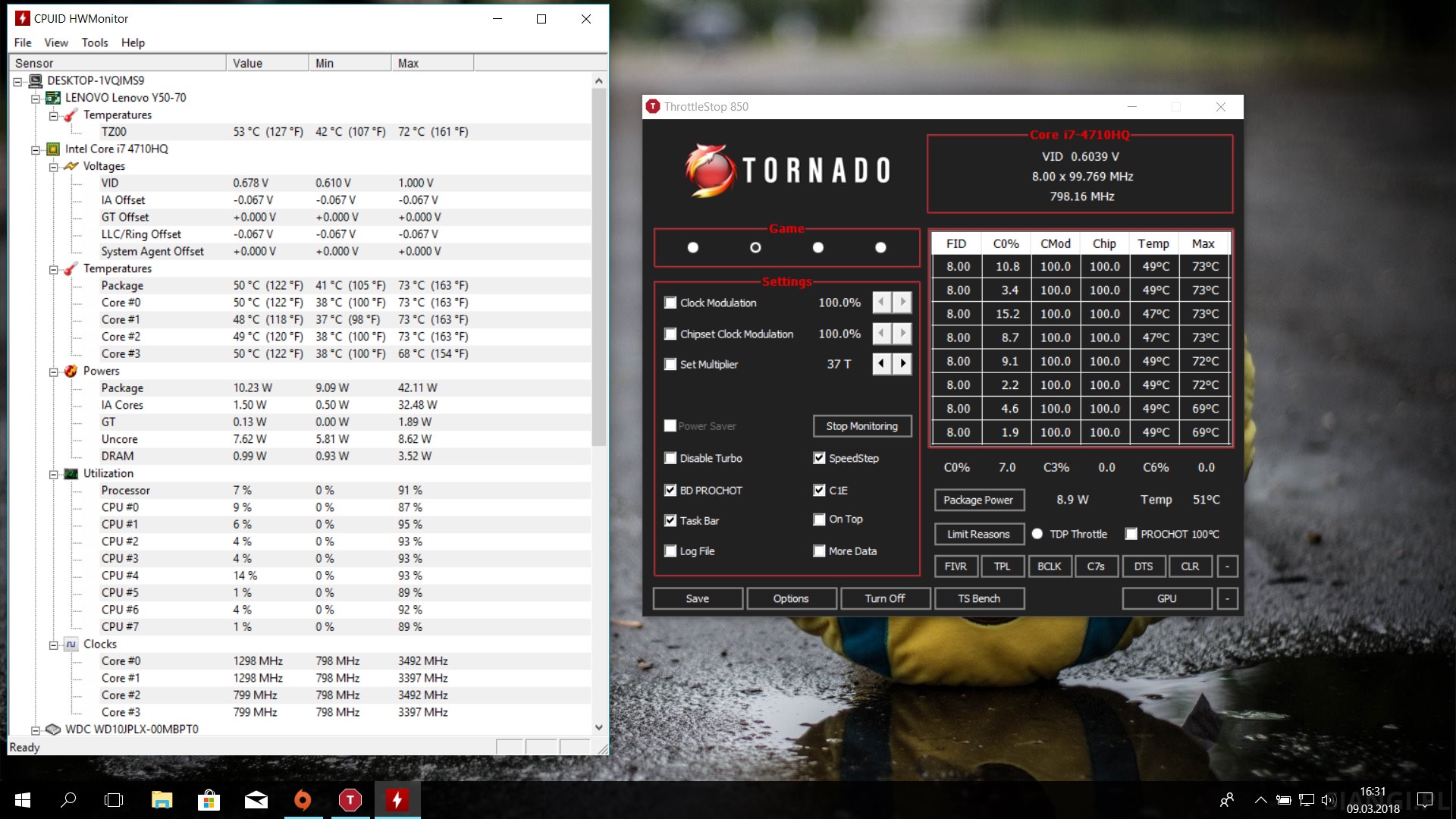Click the ThrottleStop title bar icon
1456x819 pixels.
click(653, 107)
